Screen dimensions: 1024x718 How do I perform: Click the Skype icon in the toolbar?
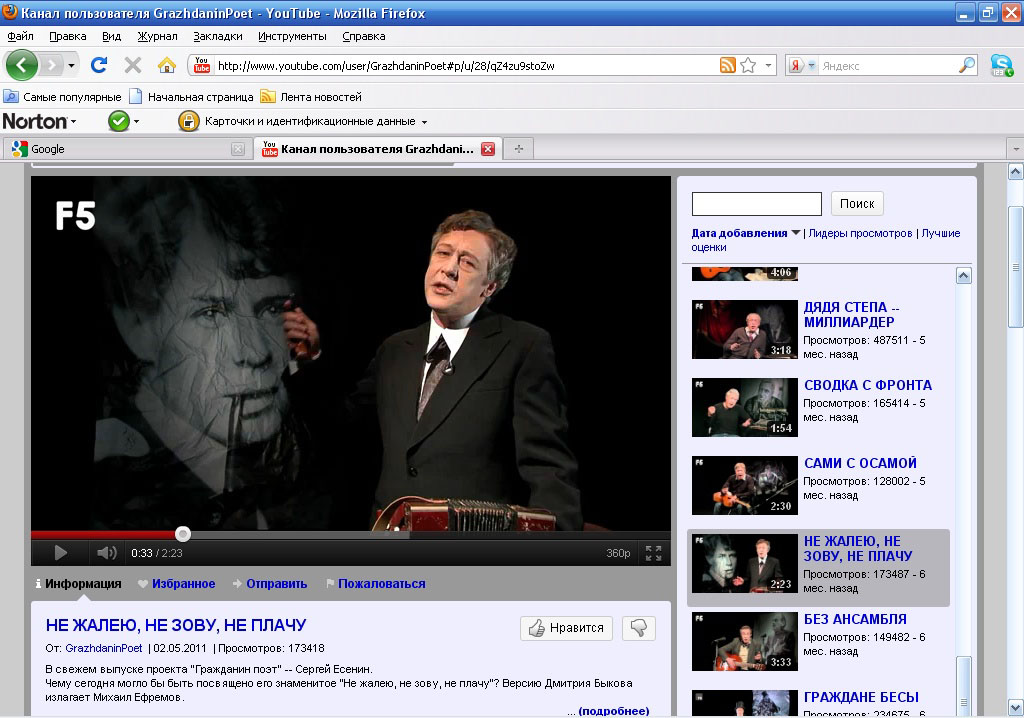pos(1001,65)
